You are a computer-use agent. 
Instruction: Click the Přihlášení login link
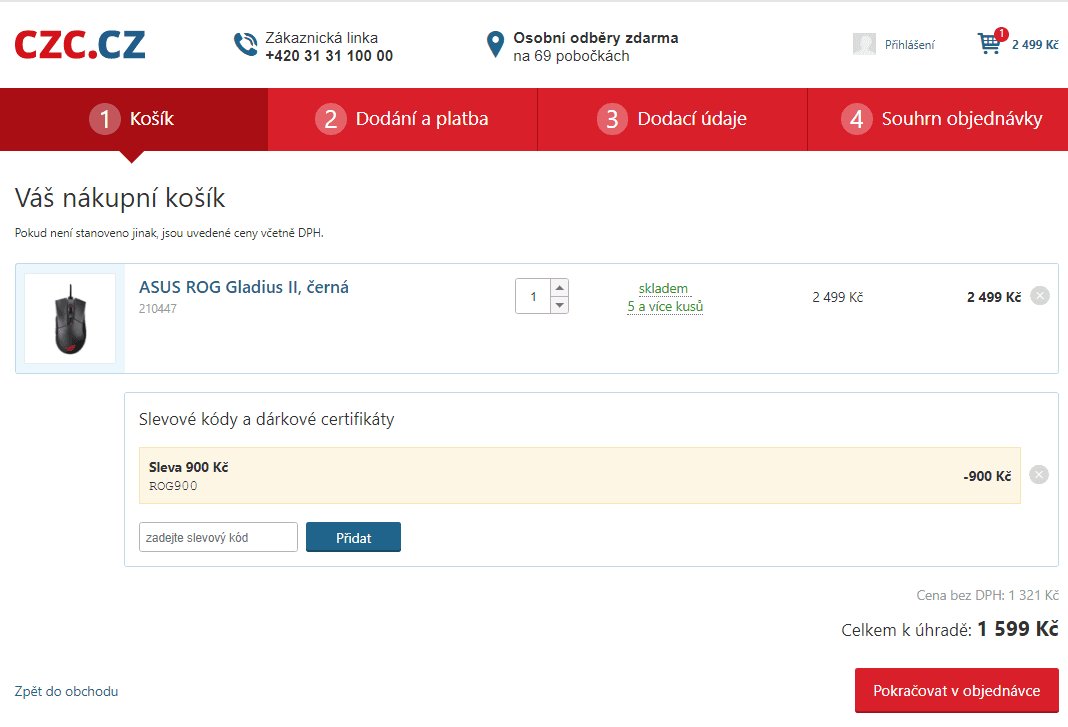click(909, 45)
